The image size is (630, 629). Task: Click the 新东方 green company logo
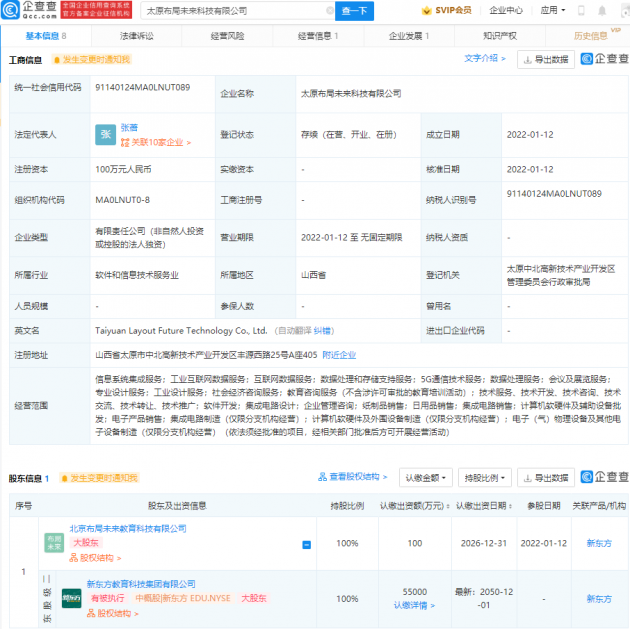pos(72,598)
